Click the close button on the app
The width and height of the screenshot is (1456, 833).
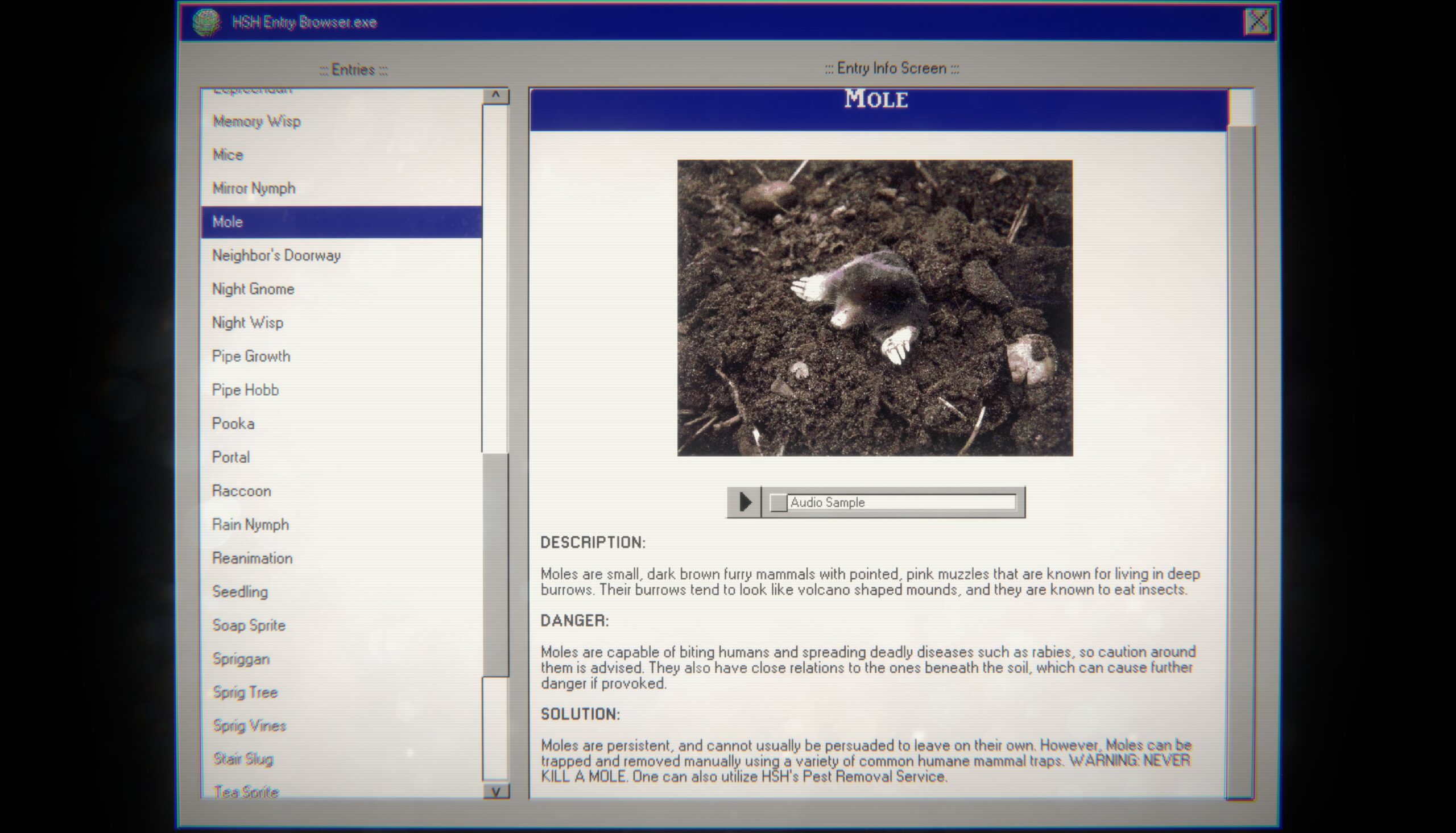tap(1258, 21)
